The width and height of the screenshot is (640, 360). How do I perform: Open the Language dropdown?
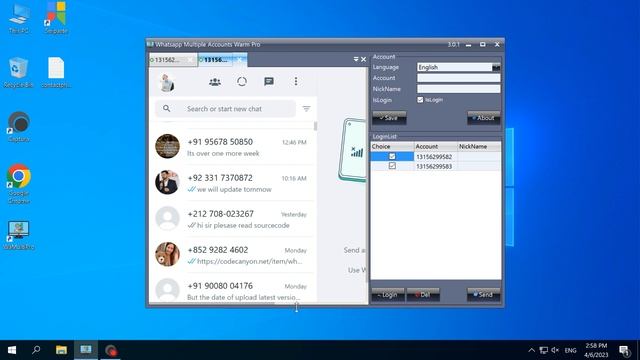[496, 67]
